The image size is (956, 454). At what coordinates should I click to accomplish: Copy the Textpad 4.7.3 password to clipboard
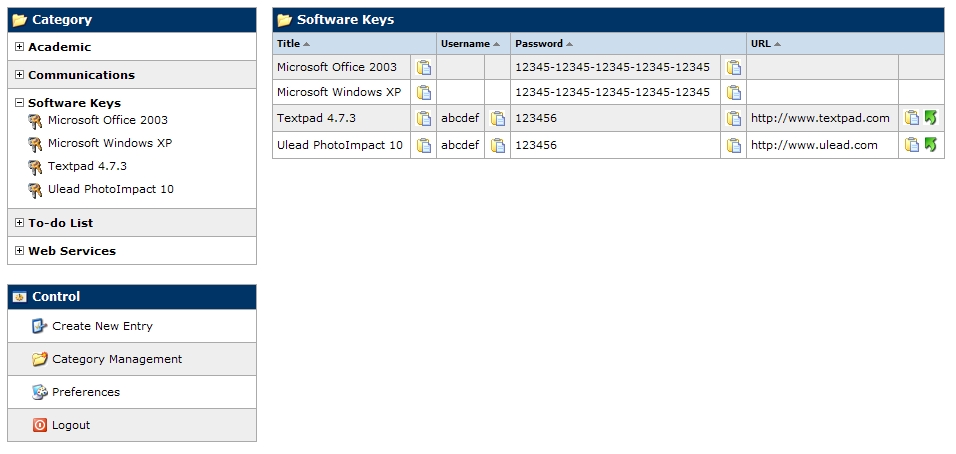pos(733,118)
